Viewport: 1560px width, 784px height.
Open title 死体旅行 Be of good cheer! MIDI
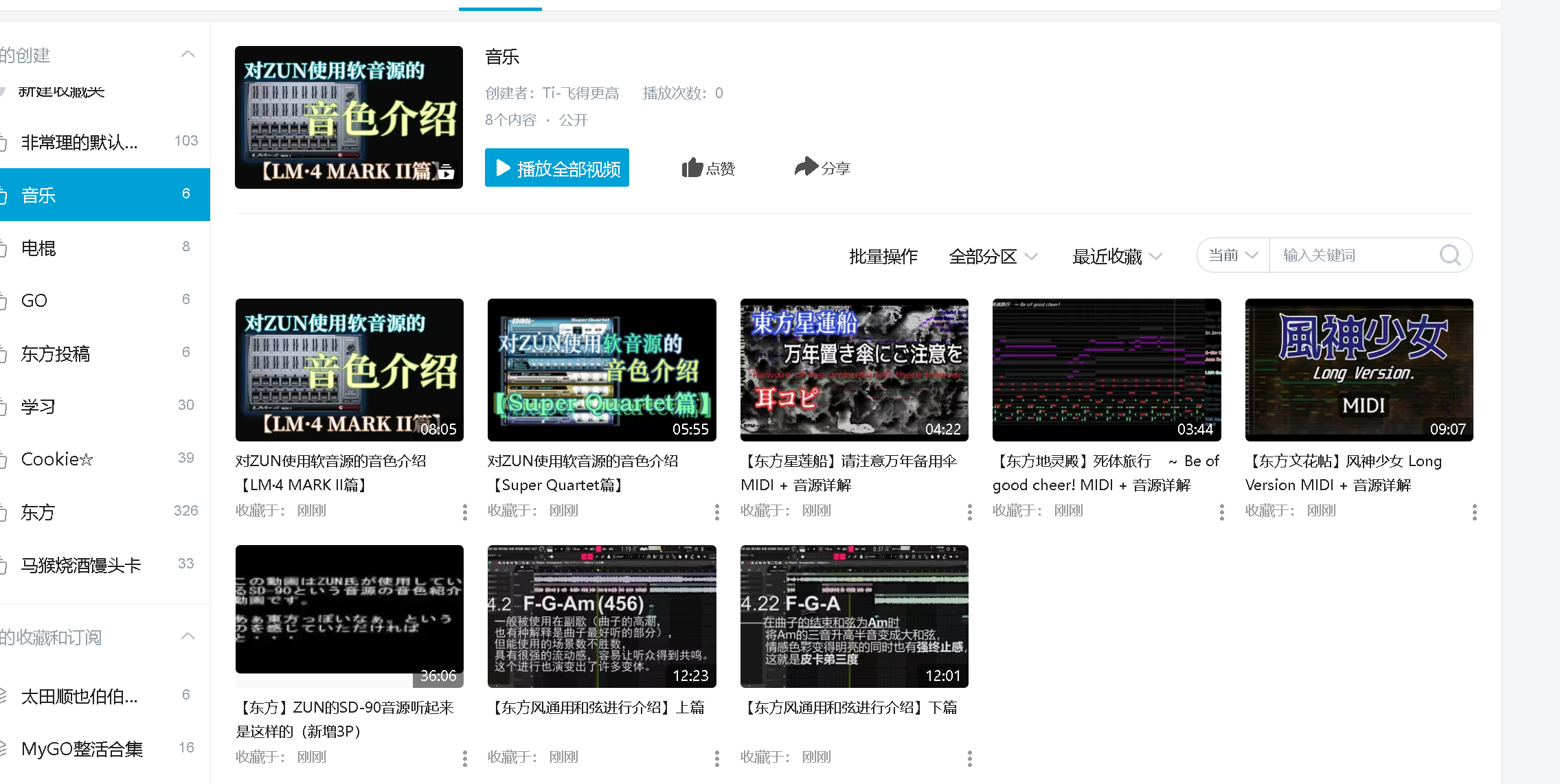pyautogui.click(x=1106, y=473)
